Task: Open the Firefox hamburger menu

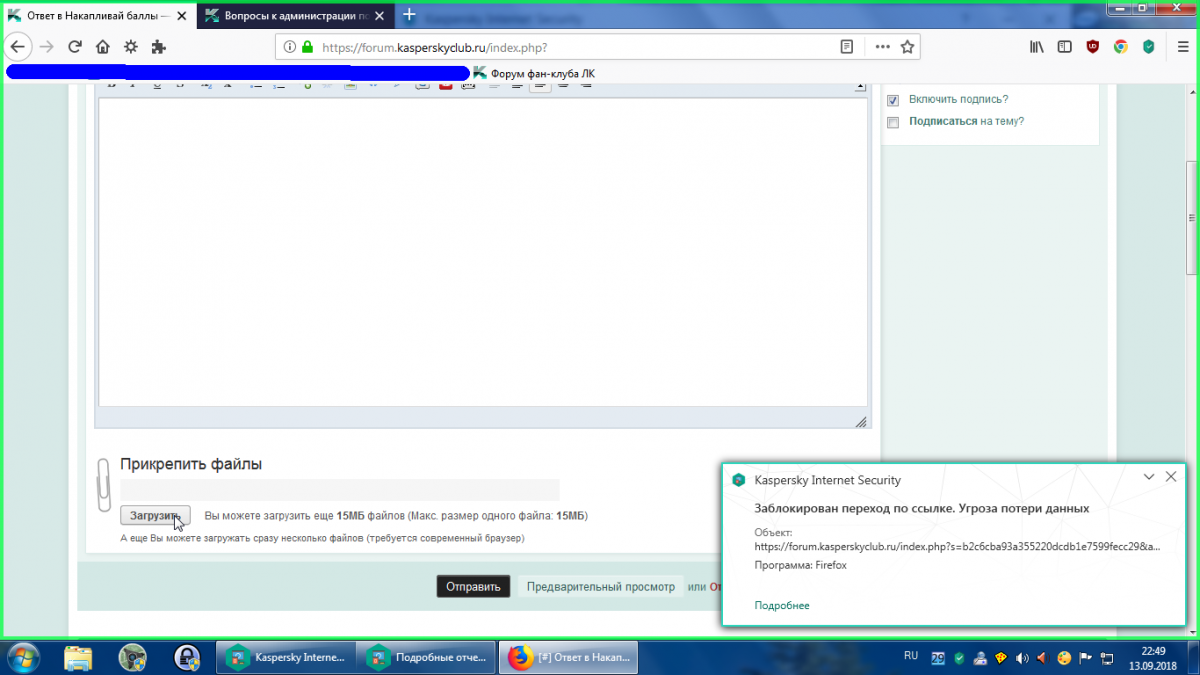Action: [x=1178, y=47]
